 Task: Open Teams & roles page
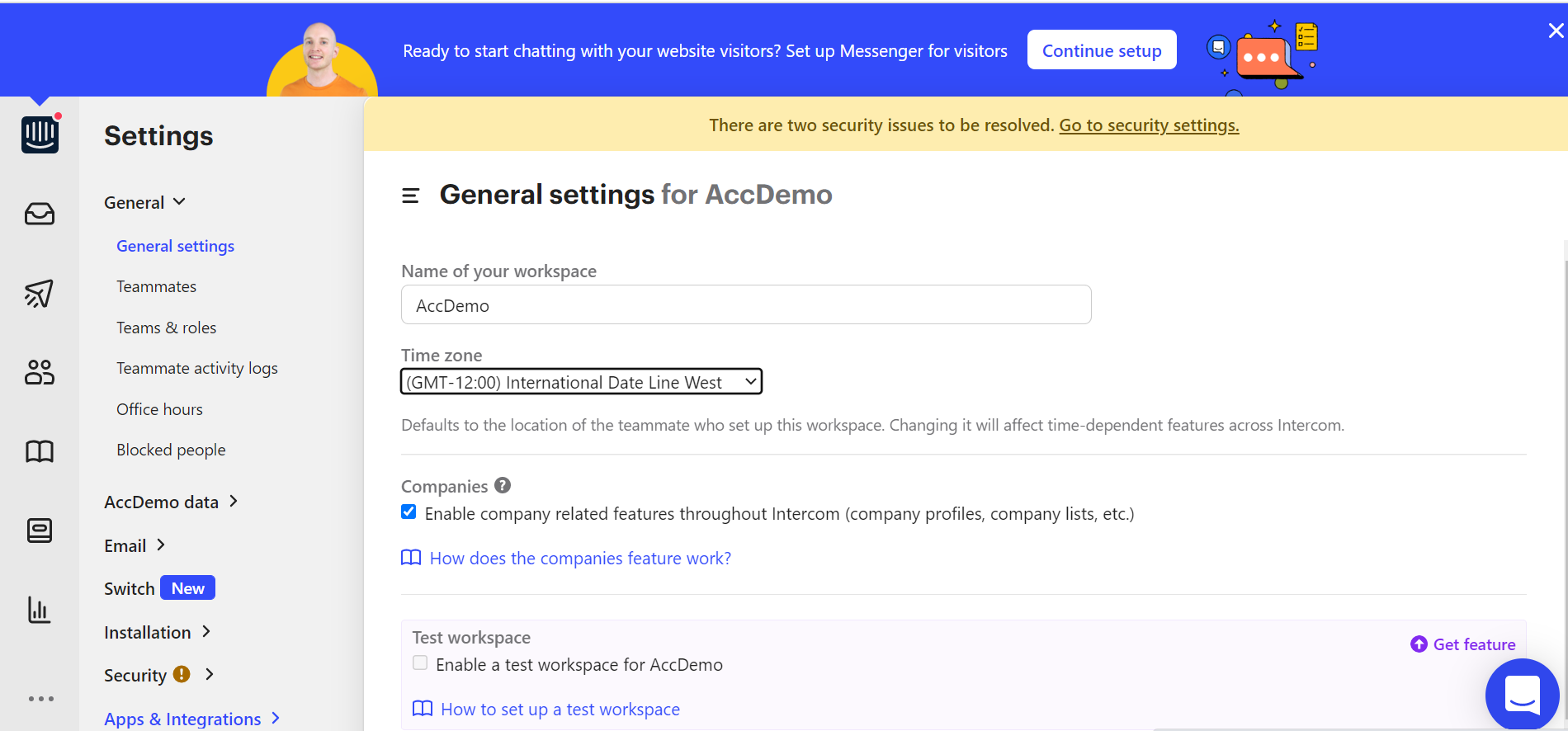click(x=166, y=328)
